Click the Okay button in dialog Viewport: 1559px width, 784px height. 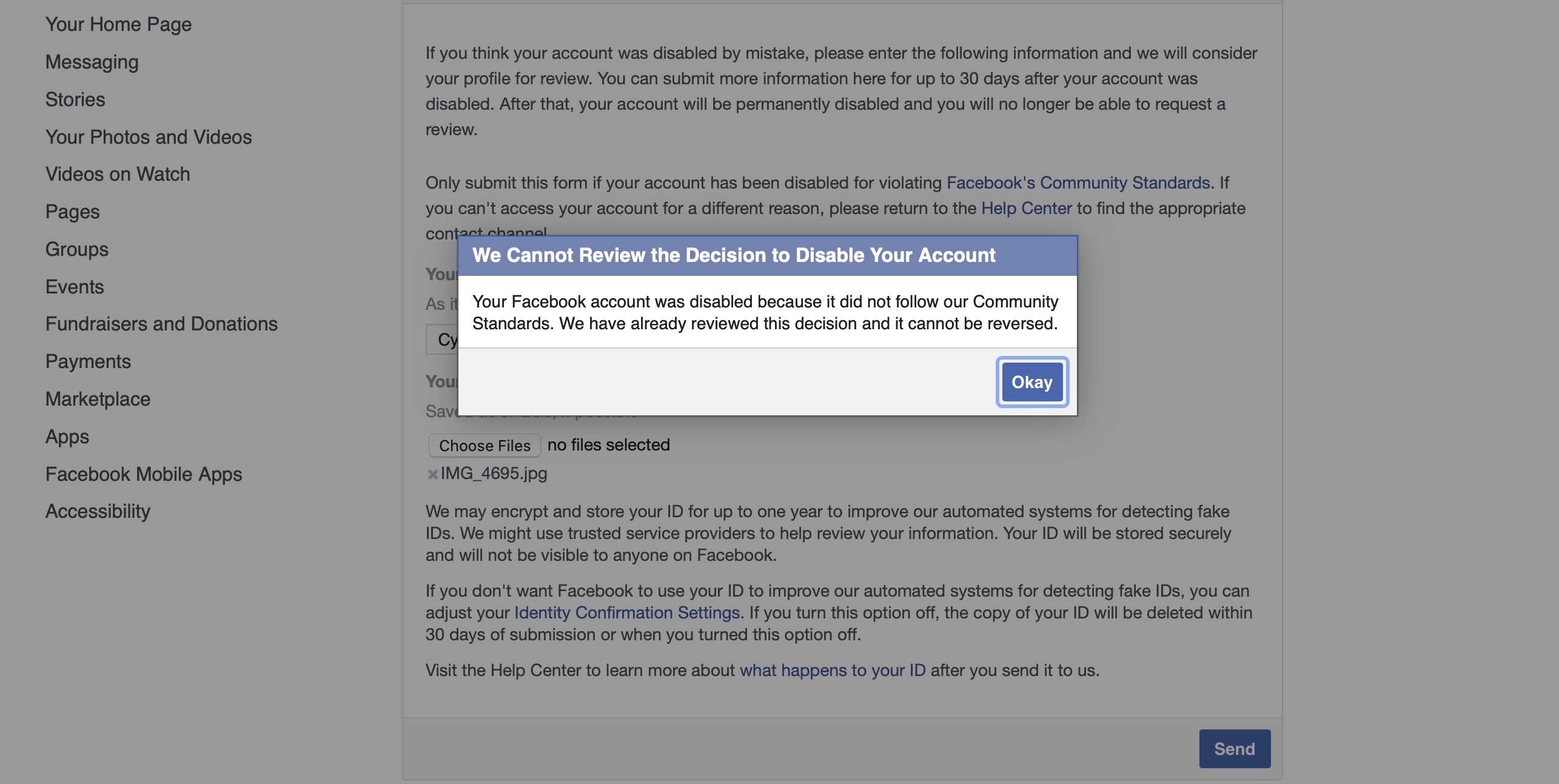1032,382
